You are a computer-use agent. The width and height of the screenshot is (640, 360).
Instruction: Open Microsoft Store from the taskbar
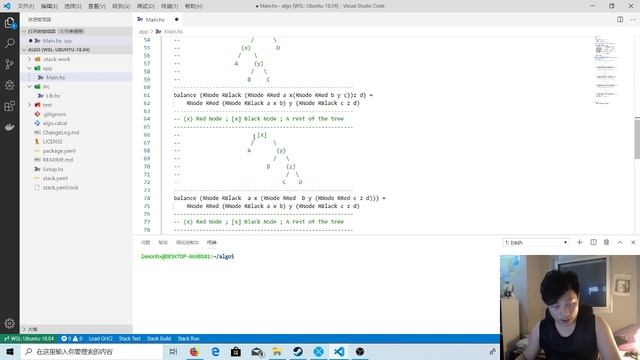(236, 351)
